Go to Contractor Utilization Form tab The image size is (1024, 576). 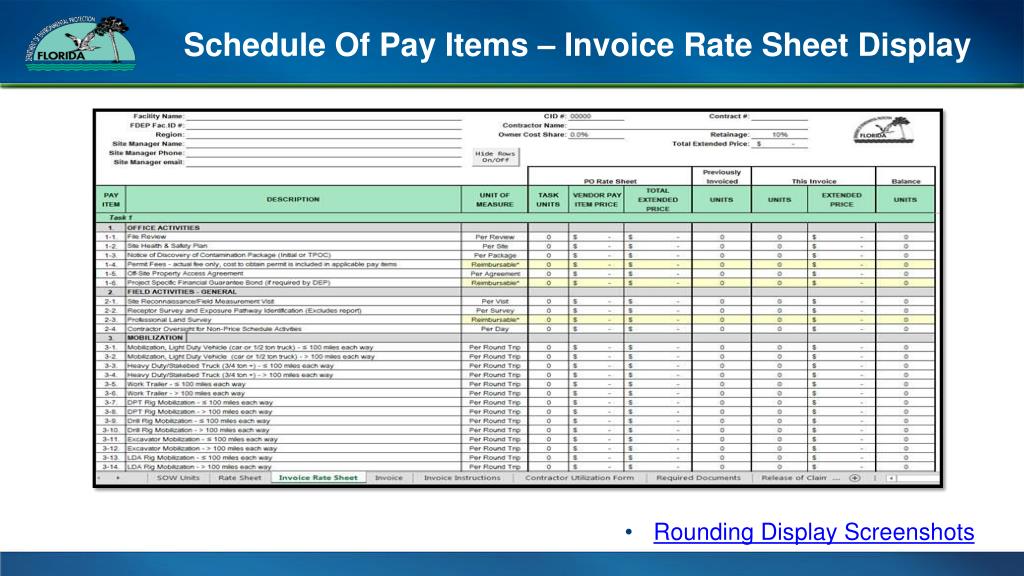click(579, 478)
